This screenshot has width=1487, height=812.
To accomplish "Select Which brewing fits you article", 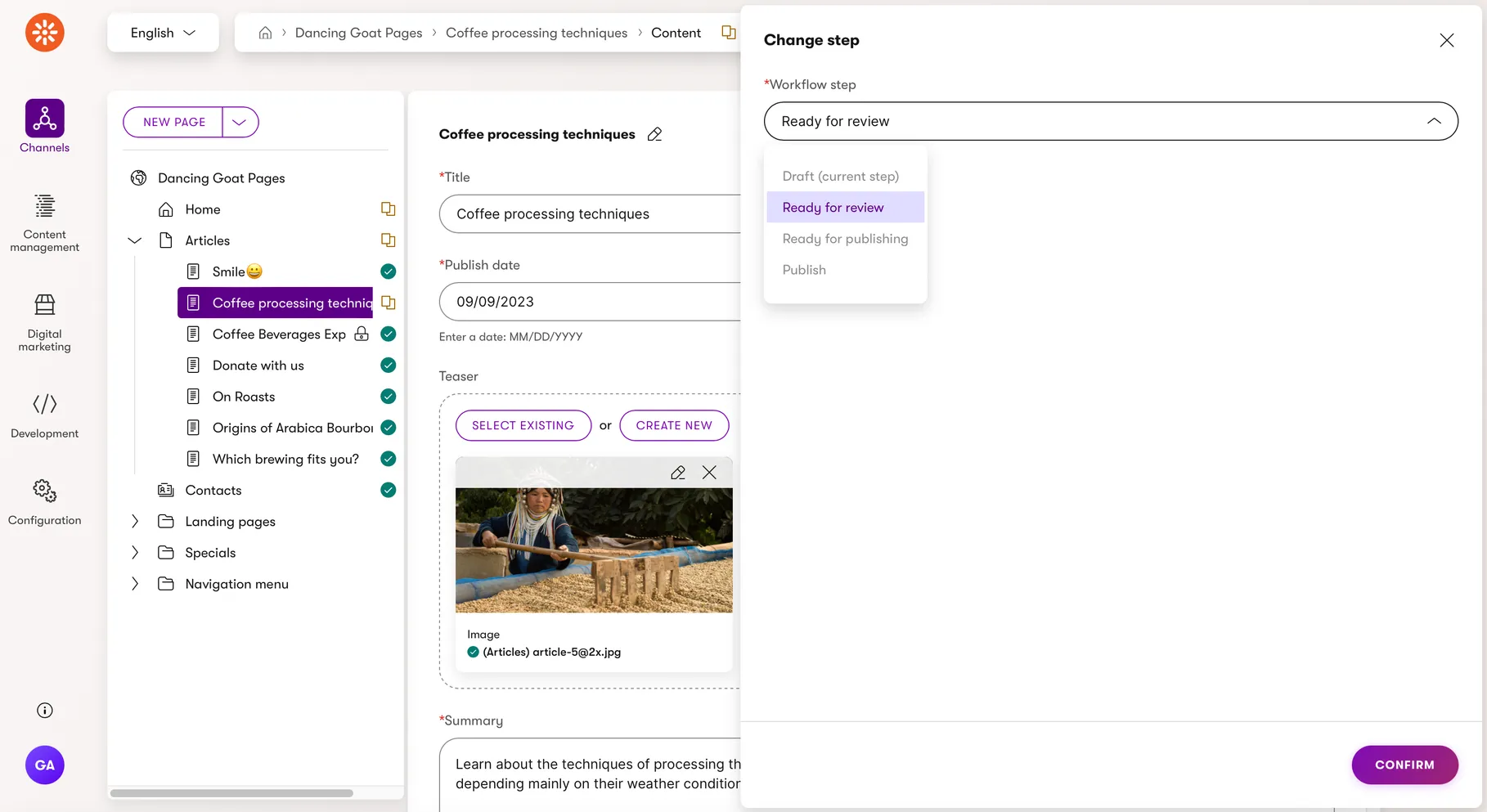I will [285, 459].
